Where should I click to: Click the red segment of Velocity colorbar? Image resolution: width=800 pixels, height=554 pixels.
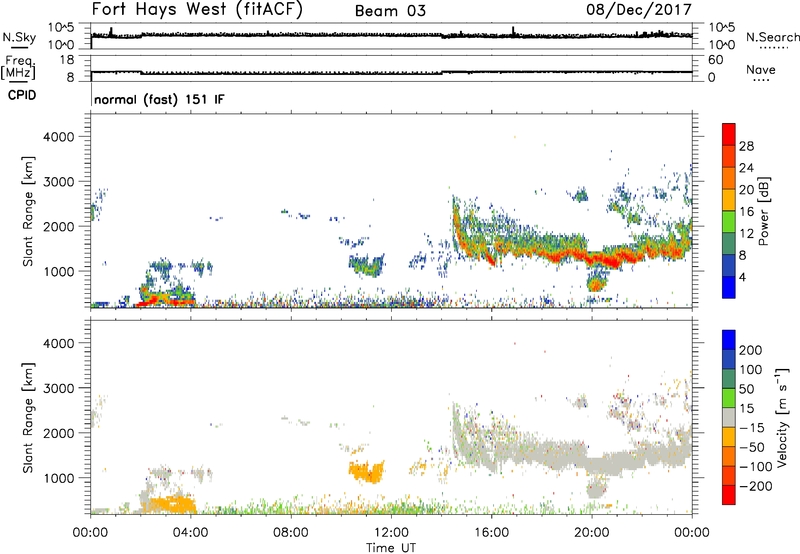(x=729, y=495)
